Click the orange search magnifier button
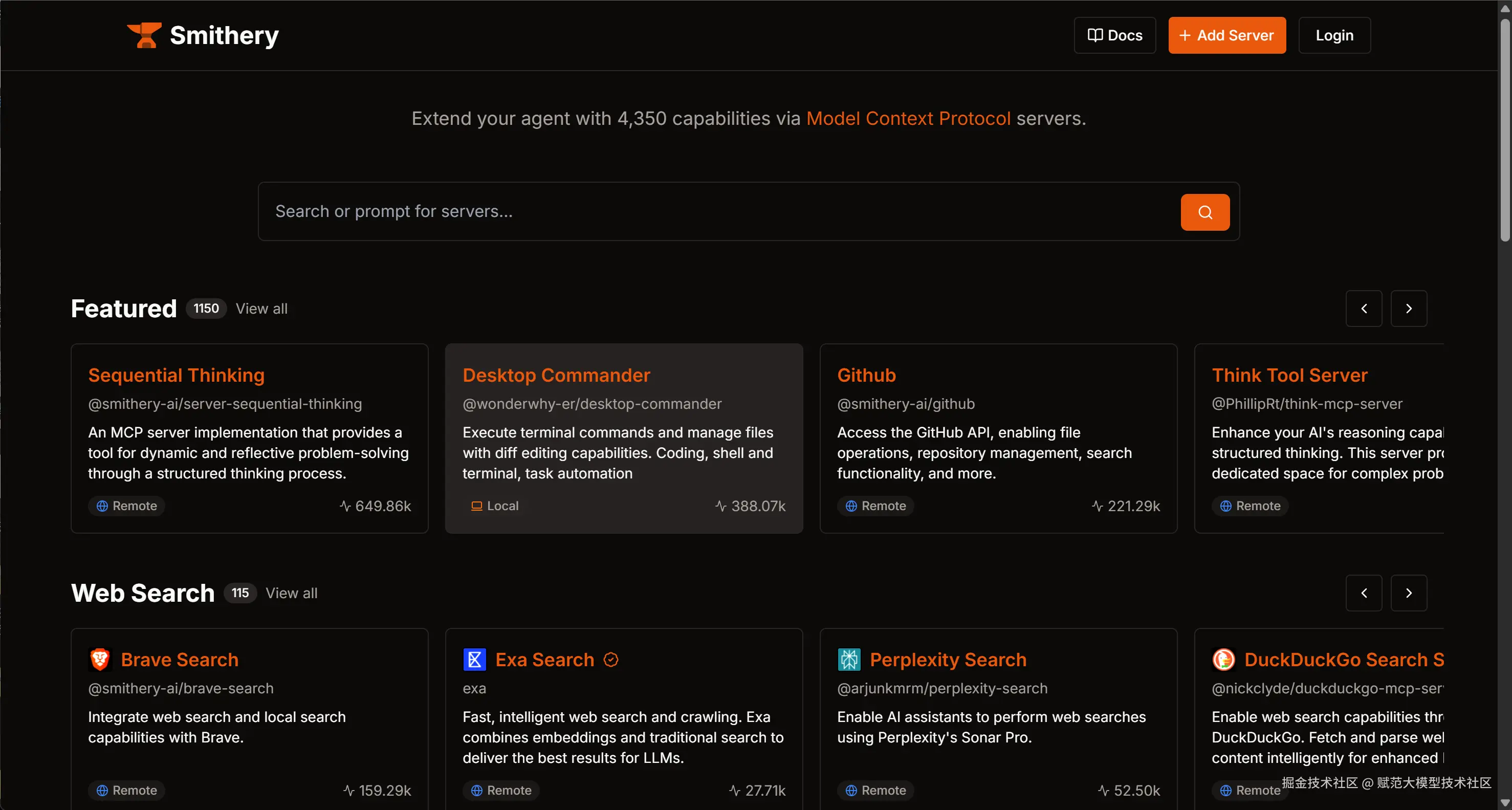The width and height of the screenshot is (1512, 810). click(x=1204, y=212)
